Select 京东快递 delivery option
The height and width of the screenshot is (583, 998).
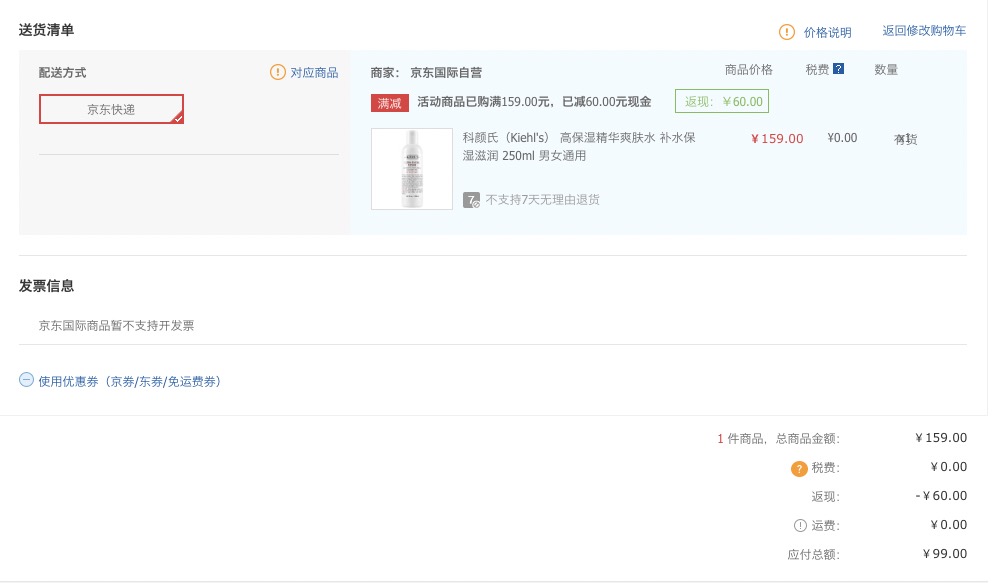111,109
